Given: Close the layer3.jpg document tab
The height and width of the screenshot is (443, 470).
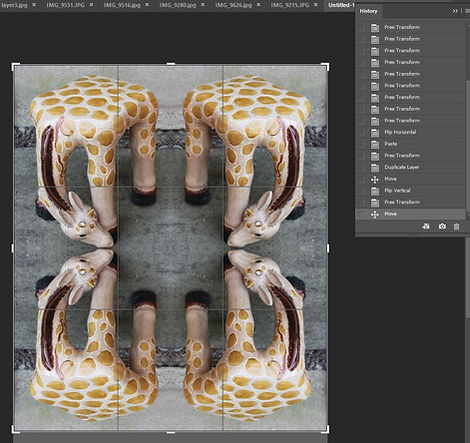Looking at the screenshot, I should (x=34, y=5).
